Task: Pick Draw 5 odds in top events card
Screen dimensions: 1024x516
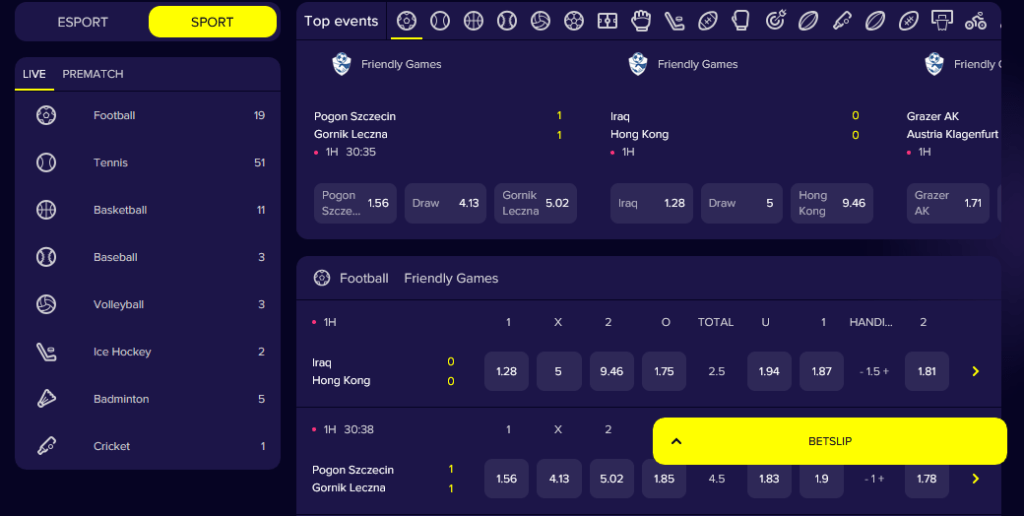Action: 742,203
